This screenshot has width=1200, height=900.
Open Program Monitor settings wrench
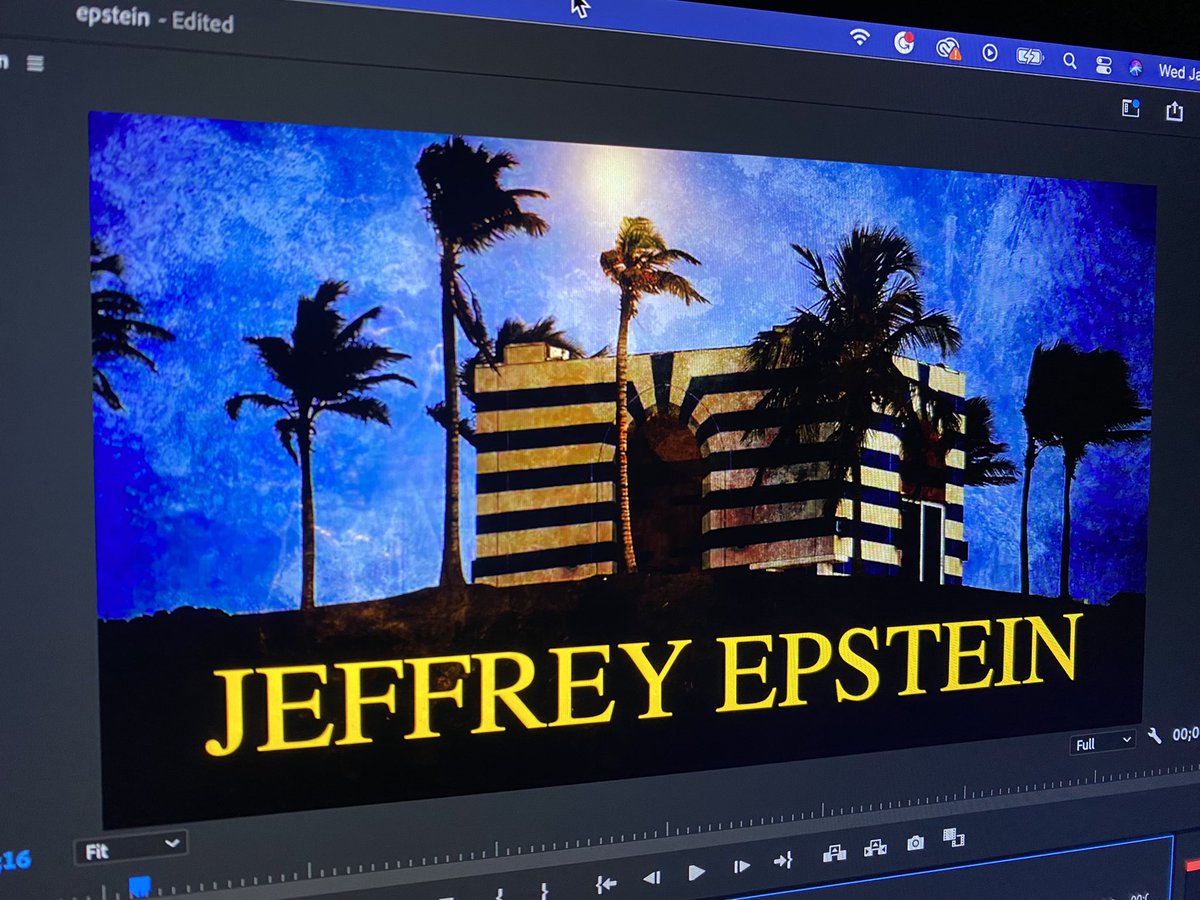[x=1154, y=736]
